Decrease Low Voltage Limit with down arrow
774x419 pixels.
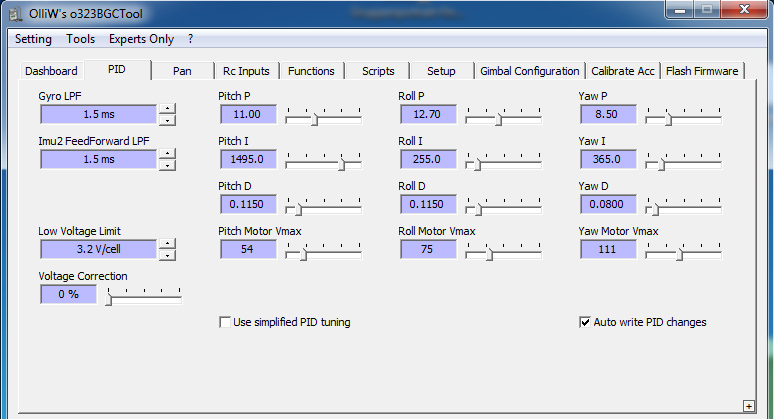168,255
